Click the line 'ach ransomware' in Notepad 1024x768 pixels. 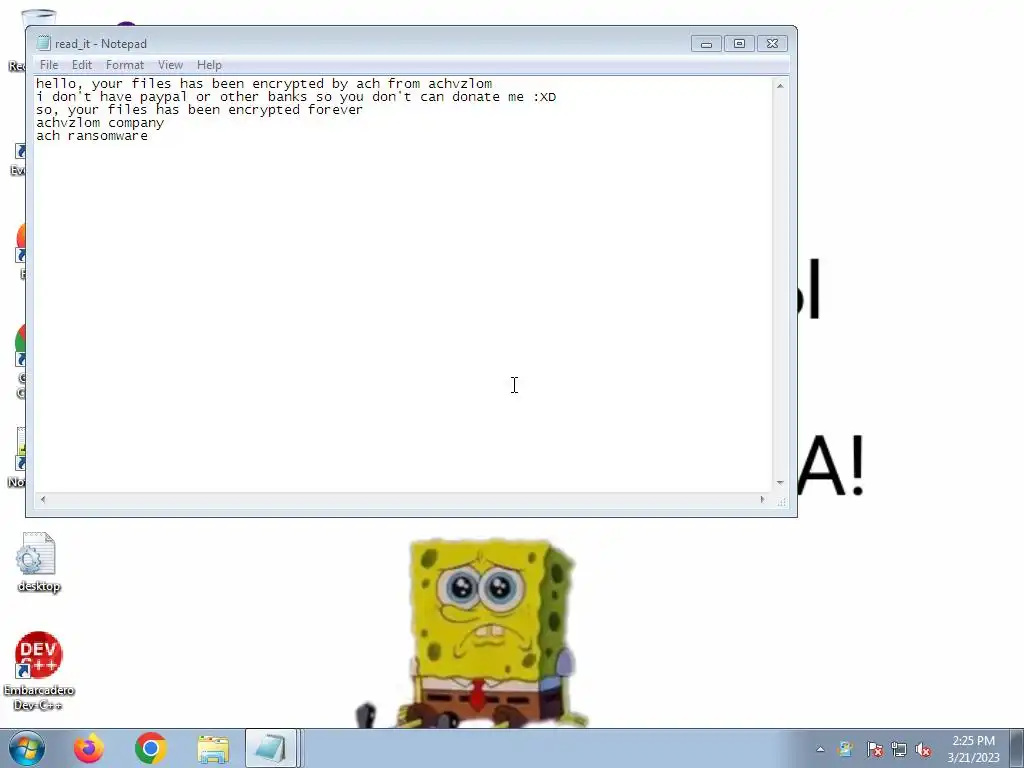(x=92, y=136)
